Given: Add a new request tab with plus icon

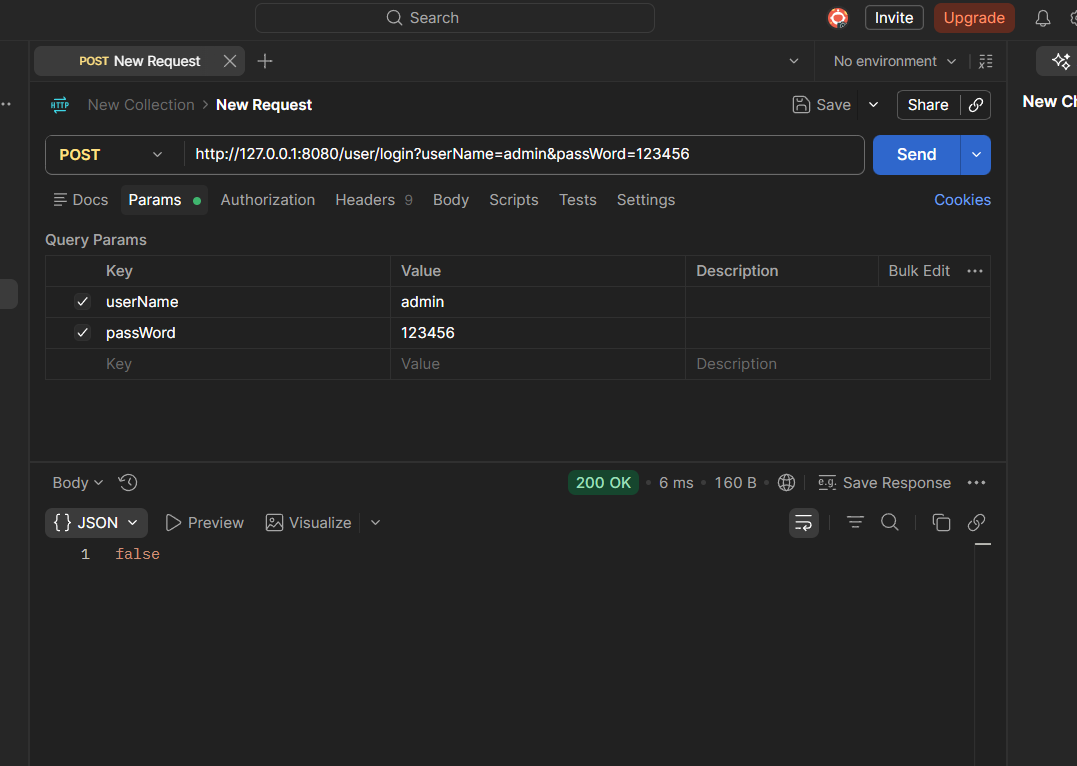Looking at the screenshot, I should (265, 61).
